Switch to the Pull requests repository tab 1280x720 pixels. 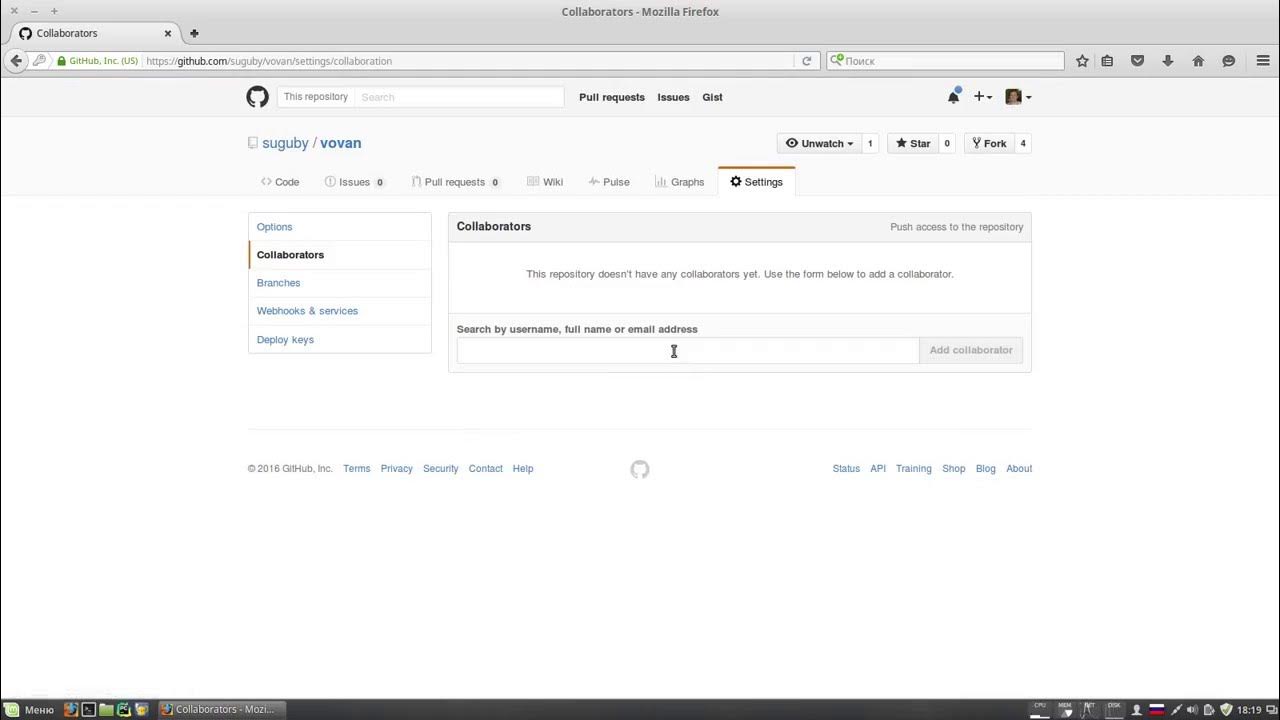455,182
